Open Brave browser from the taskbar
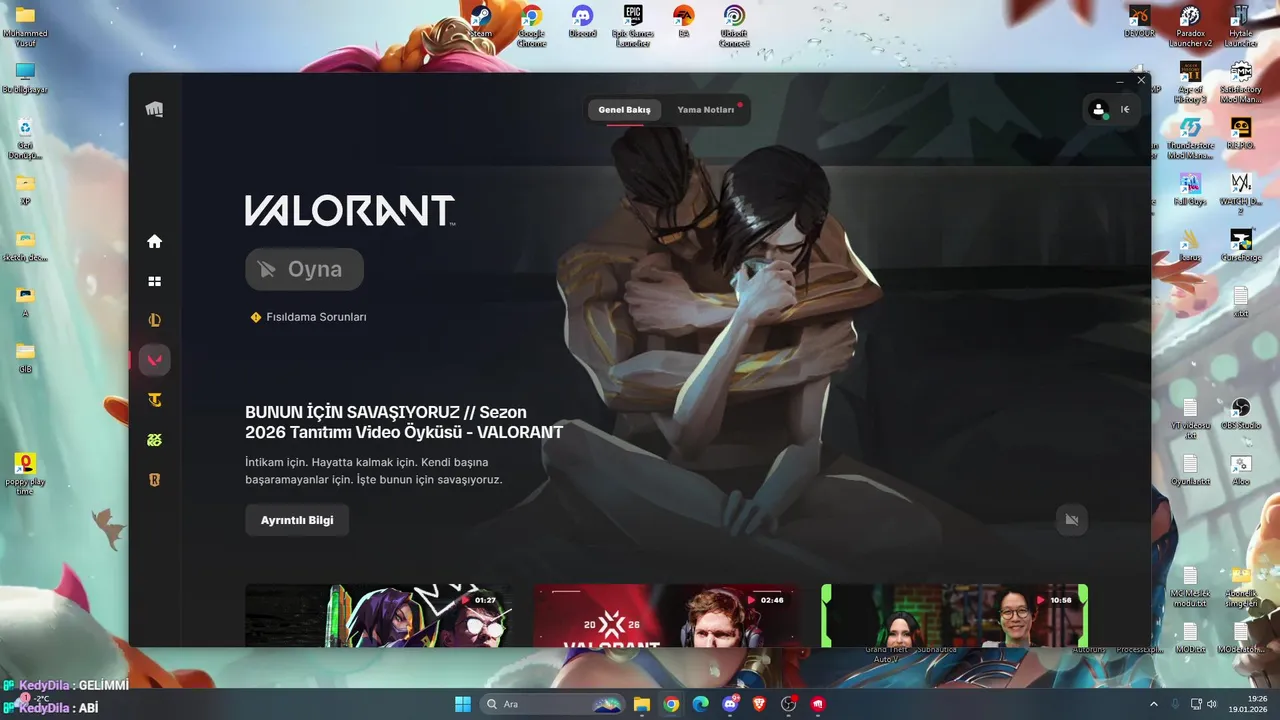1280x720 pixels. [758, 704]
